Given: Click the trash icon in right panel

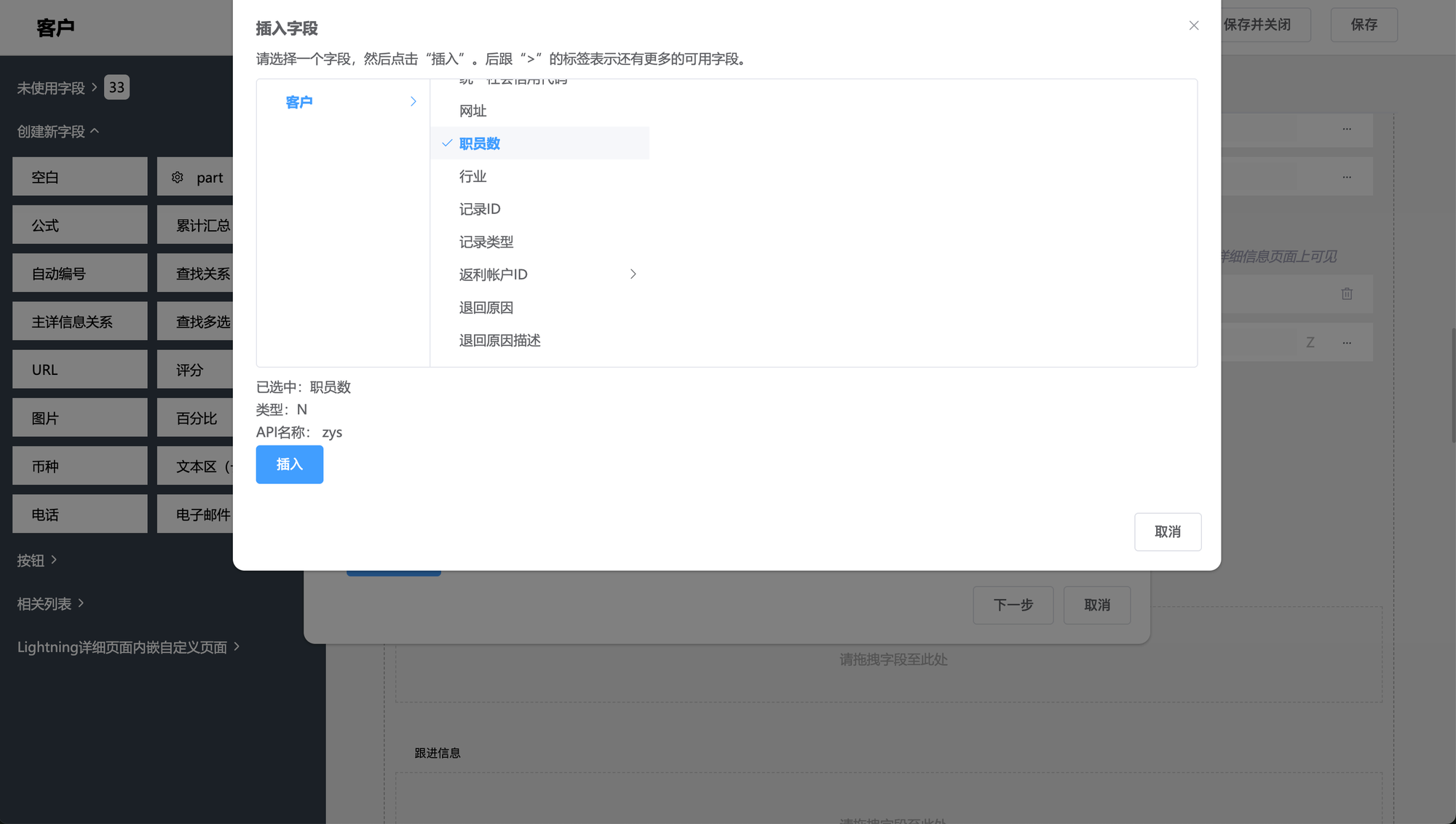Looking at the screenshot, I should [1346, 293].
